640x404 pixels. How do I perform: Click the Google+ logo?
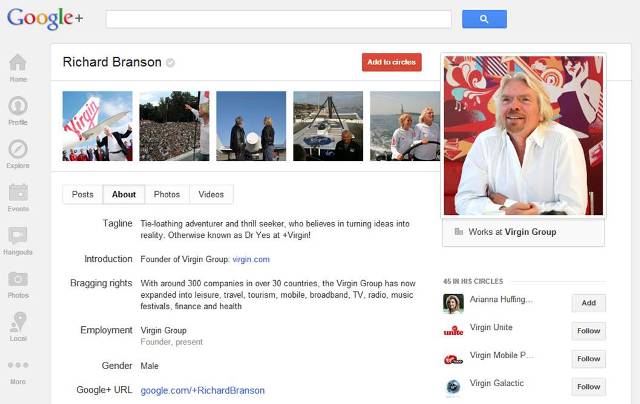click(x=45, y=19)
